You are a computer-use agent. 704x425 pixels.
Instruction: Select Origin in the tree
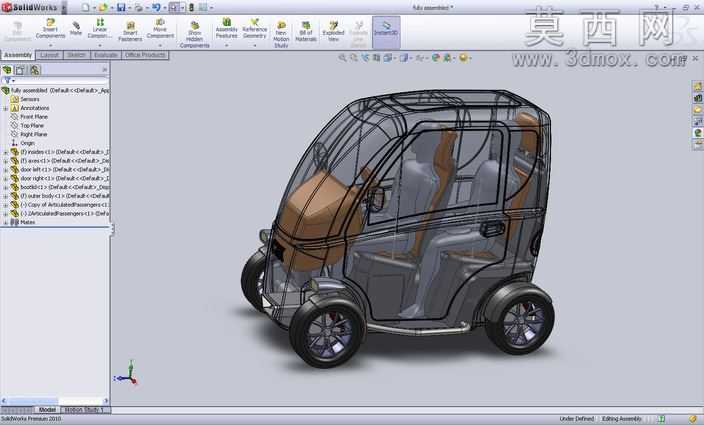27,143
